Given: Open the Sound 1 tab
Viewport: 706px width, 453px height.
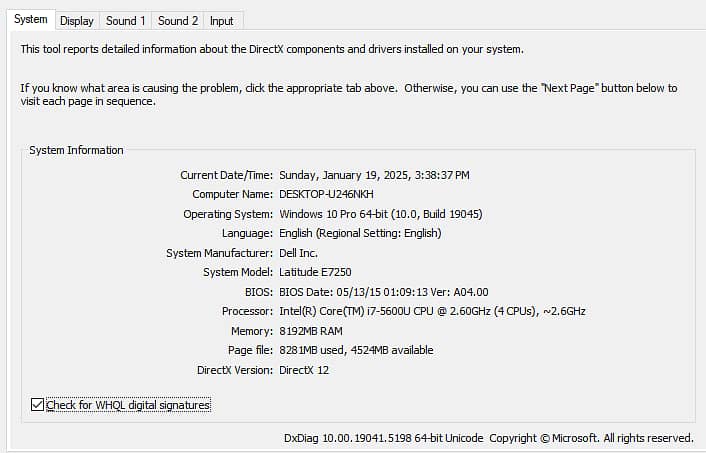Looking at the screenshot, I should pos(126,21).
